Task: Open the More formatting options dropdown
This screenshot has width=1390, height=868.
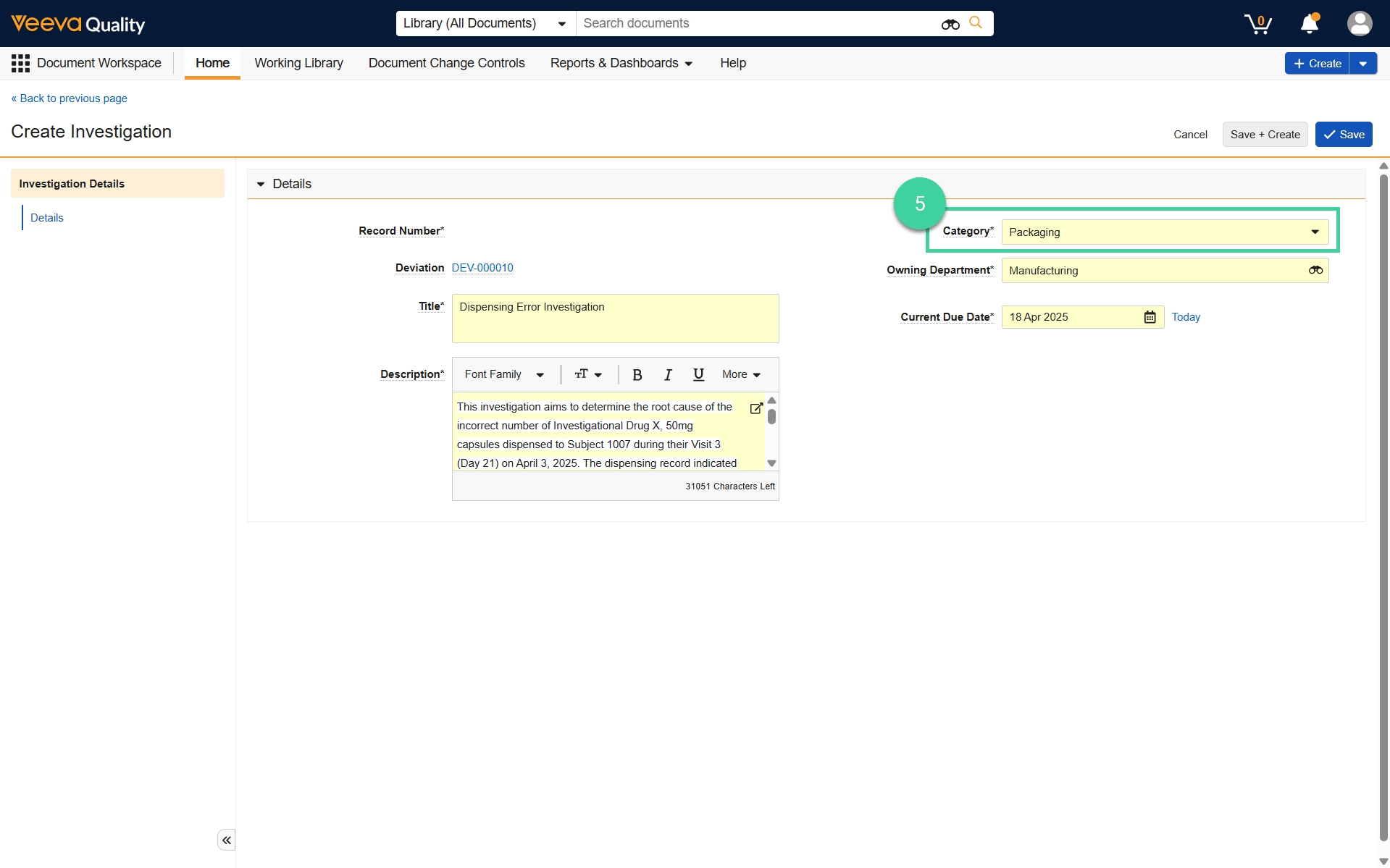Action: coord(741,374)
